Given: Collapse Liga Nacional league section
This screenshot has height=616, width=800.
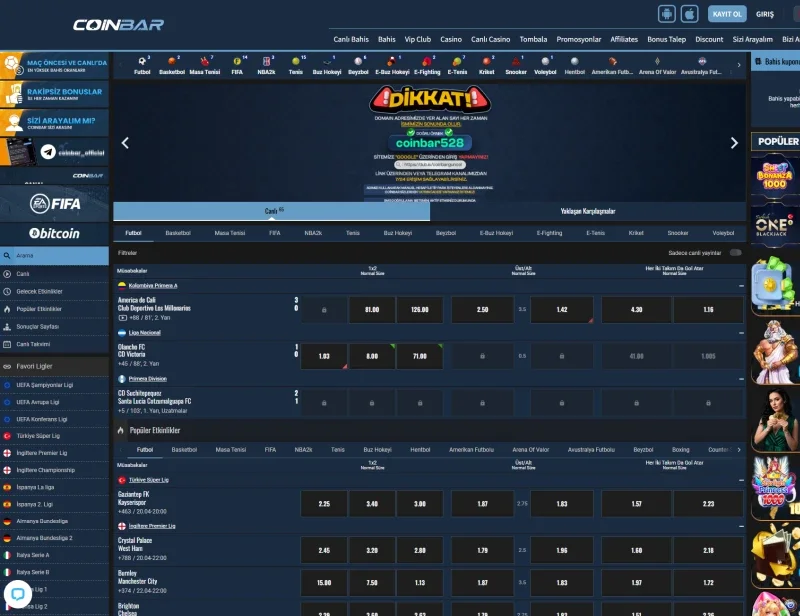Looking at the screenshot, I should 741,333.
